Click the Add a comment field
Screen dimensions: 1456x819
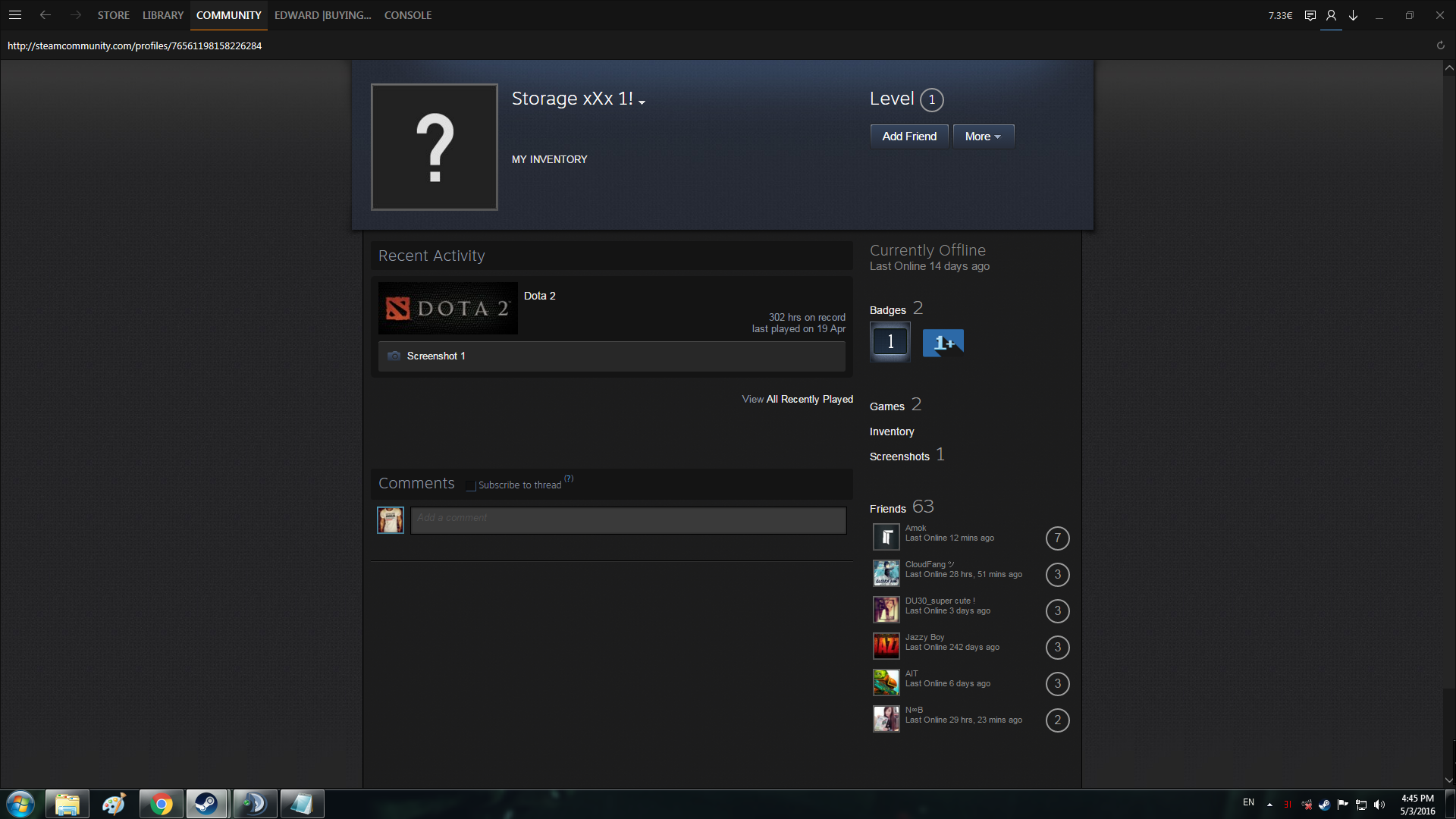tap(628, 520)
